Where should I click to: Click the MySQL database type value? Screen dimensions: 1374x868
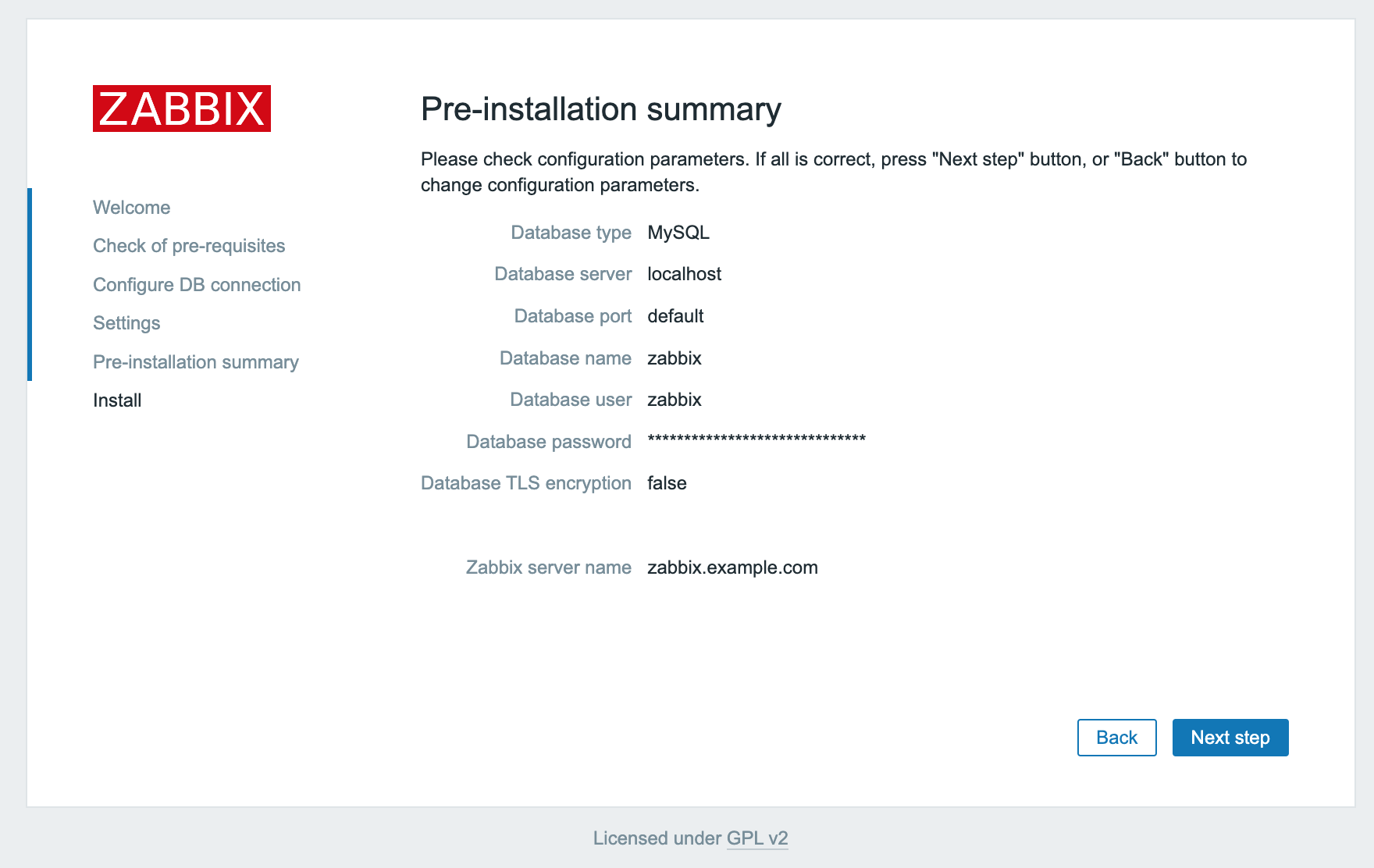click(678, 233)
